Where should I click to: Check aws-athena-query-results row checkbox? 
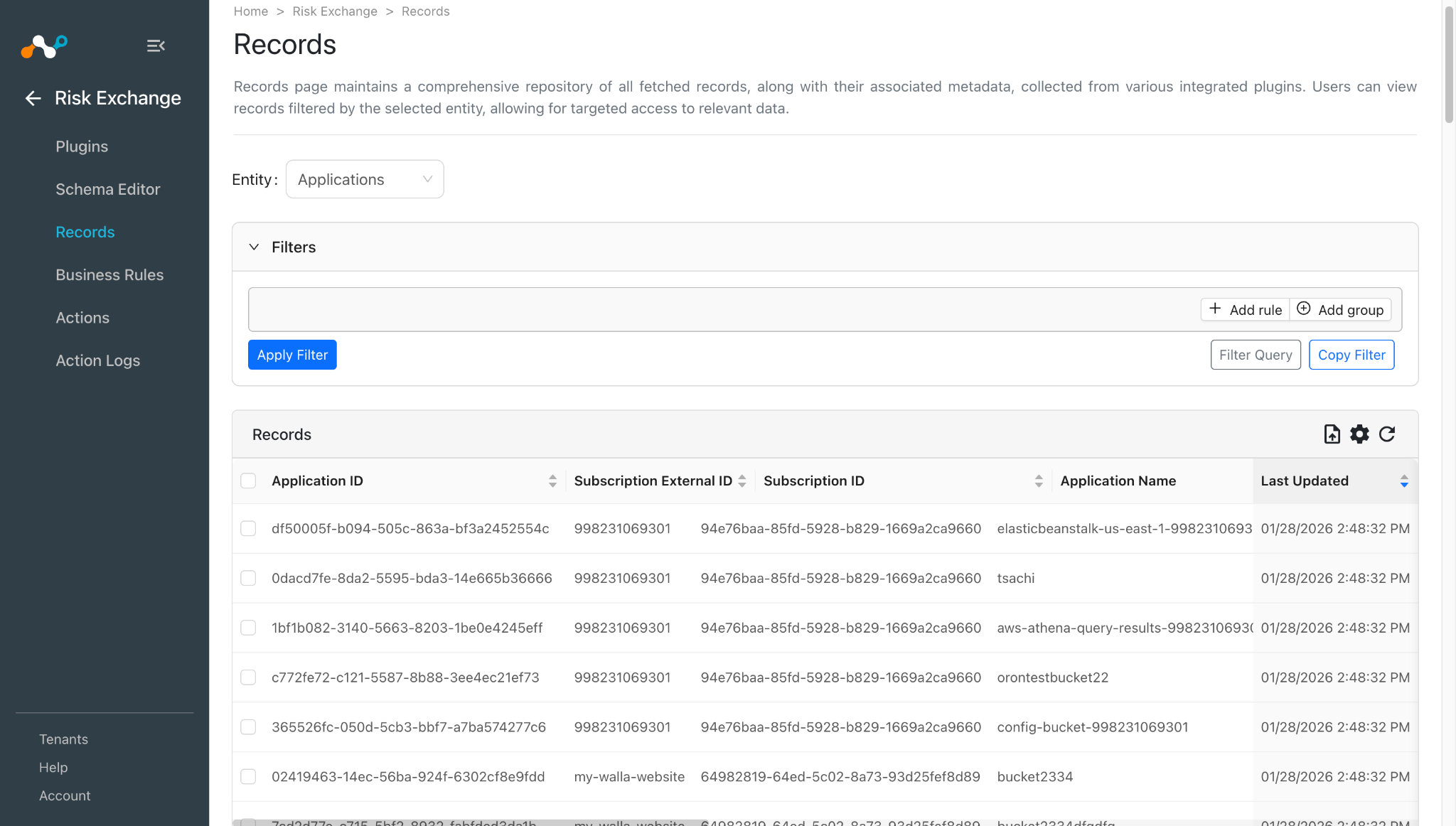[x=248, y=628]
